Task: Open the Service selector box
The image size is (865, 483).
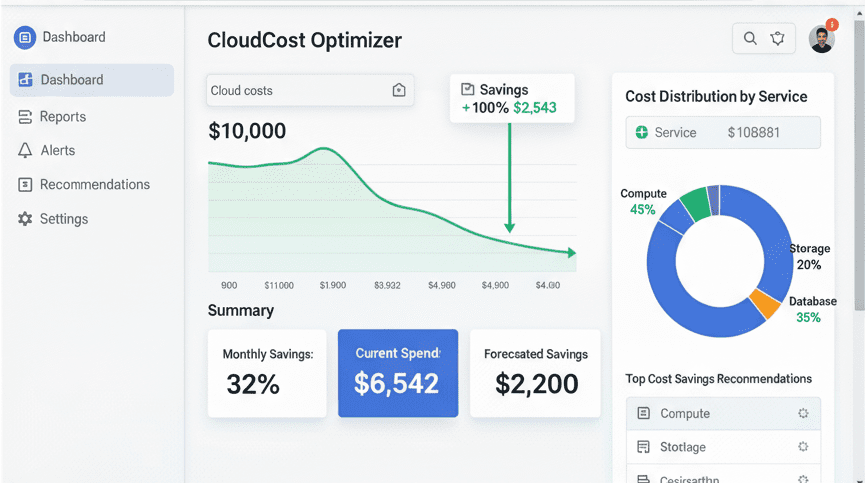Action: (x=723, y=132)
